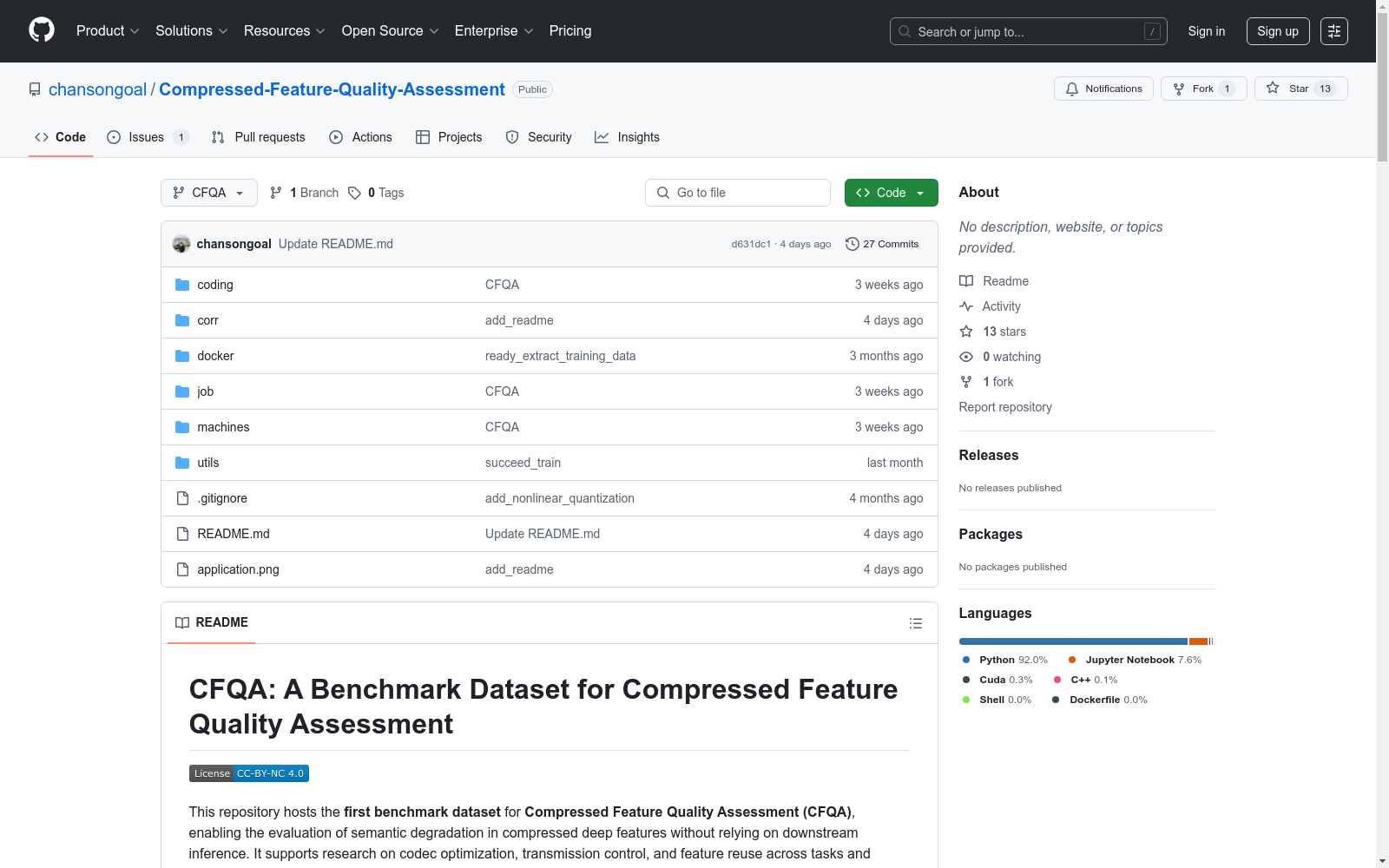Open Compressed-Feature-Quality-Assessment repository link
This screenshot has width=1389, height=868.
pos(332,89)
